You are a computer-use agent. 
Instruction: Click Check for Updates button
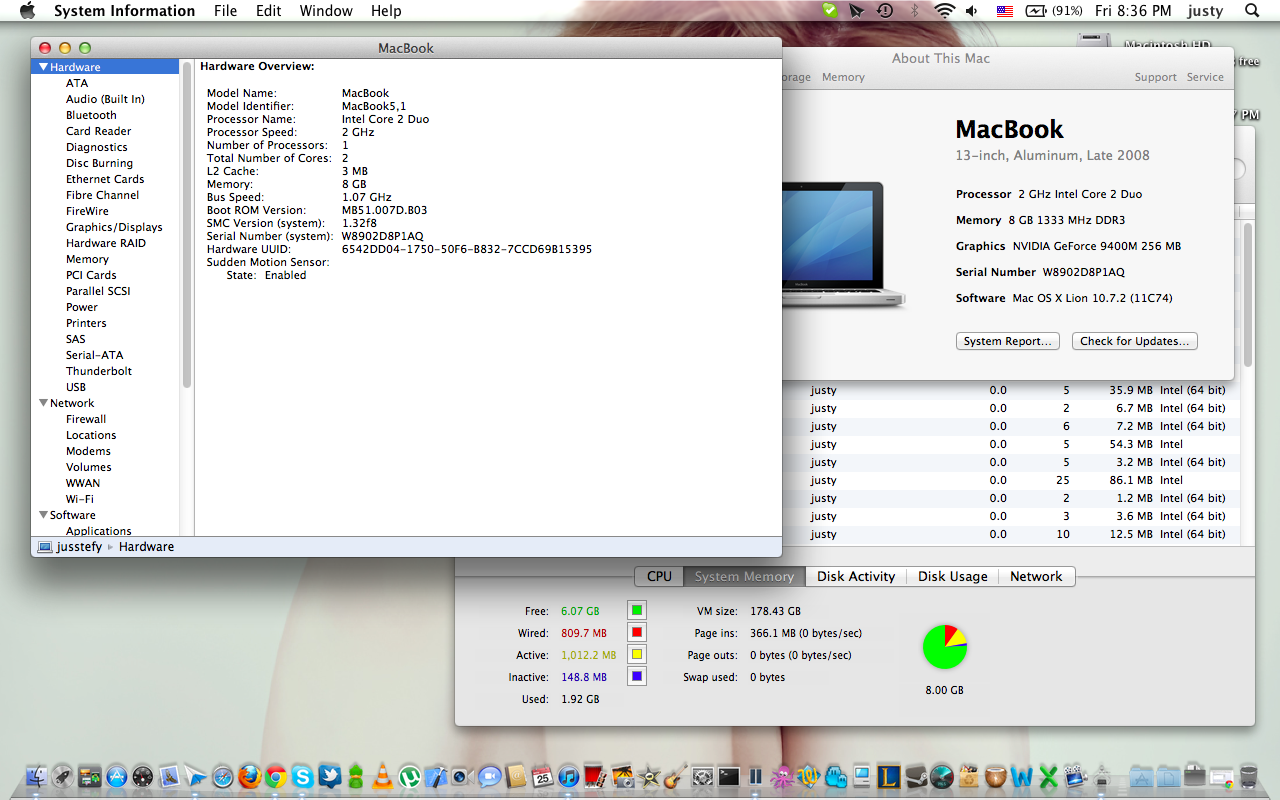(x=1135, y=341)
